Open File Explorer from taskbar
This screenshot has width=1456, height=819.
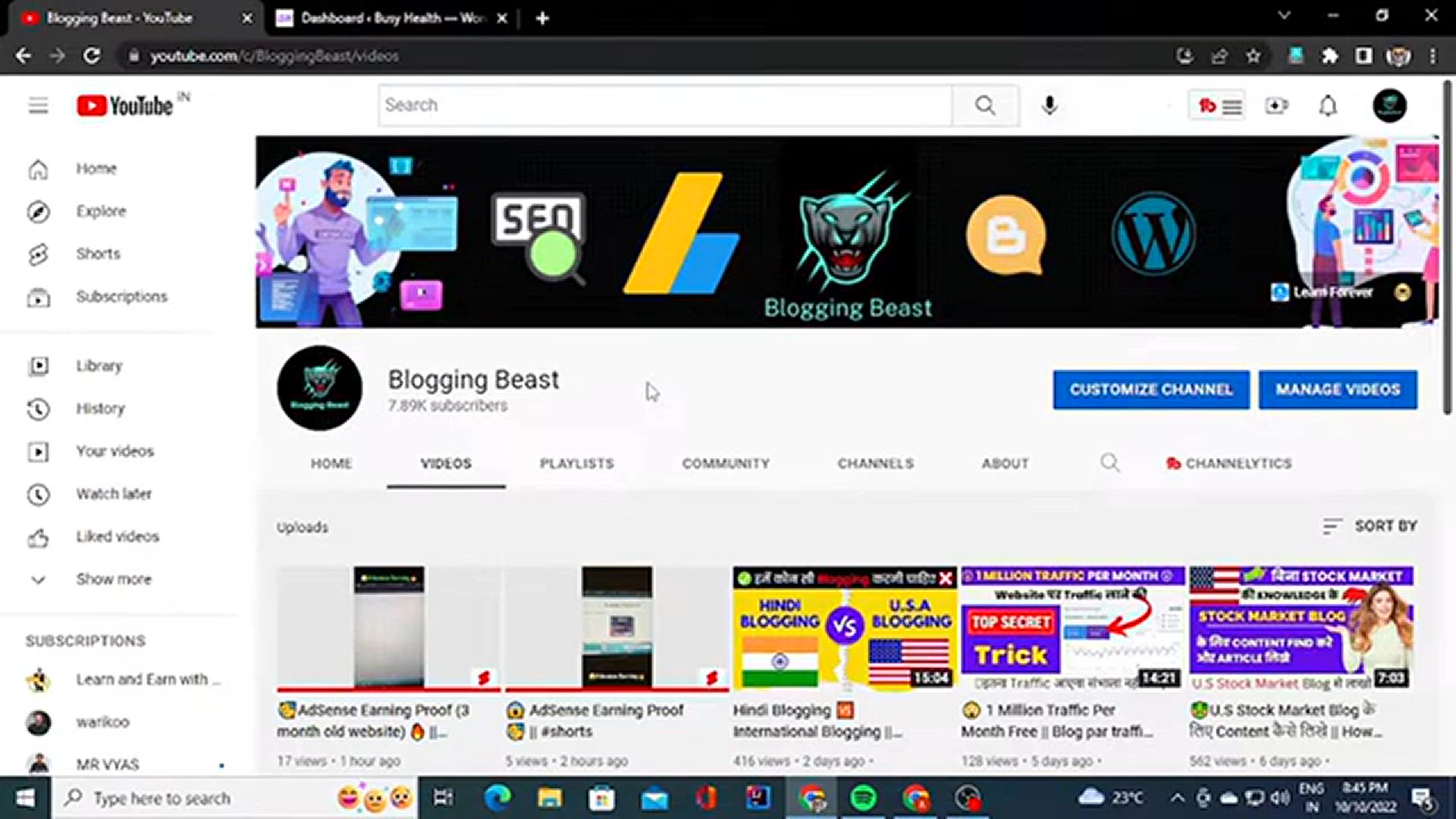click(x=549, y=798)
